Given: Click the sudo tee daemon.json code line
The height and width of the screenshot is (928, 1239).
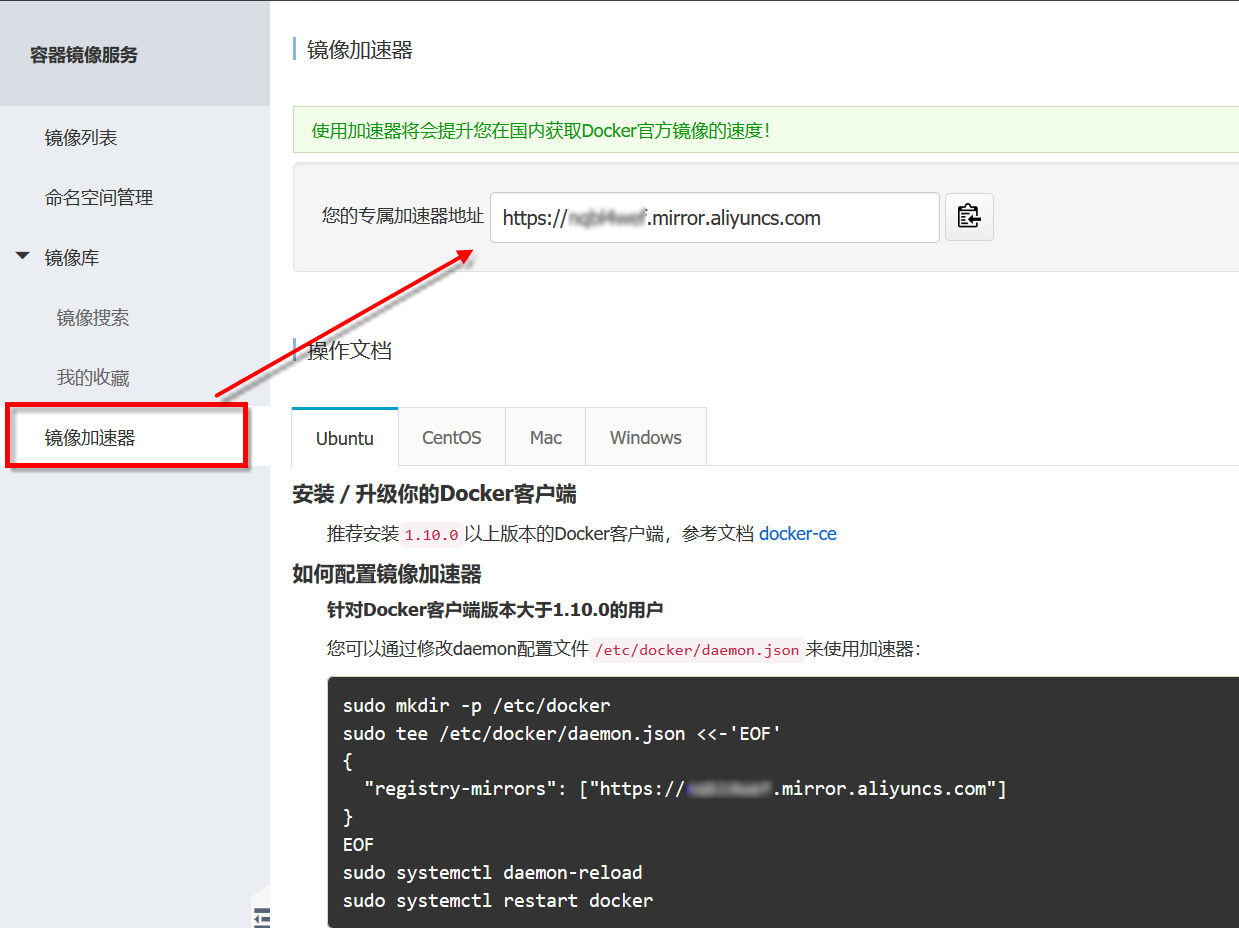Looking at the screenshot, I should pyautogui.click(x=561, y=733).
